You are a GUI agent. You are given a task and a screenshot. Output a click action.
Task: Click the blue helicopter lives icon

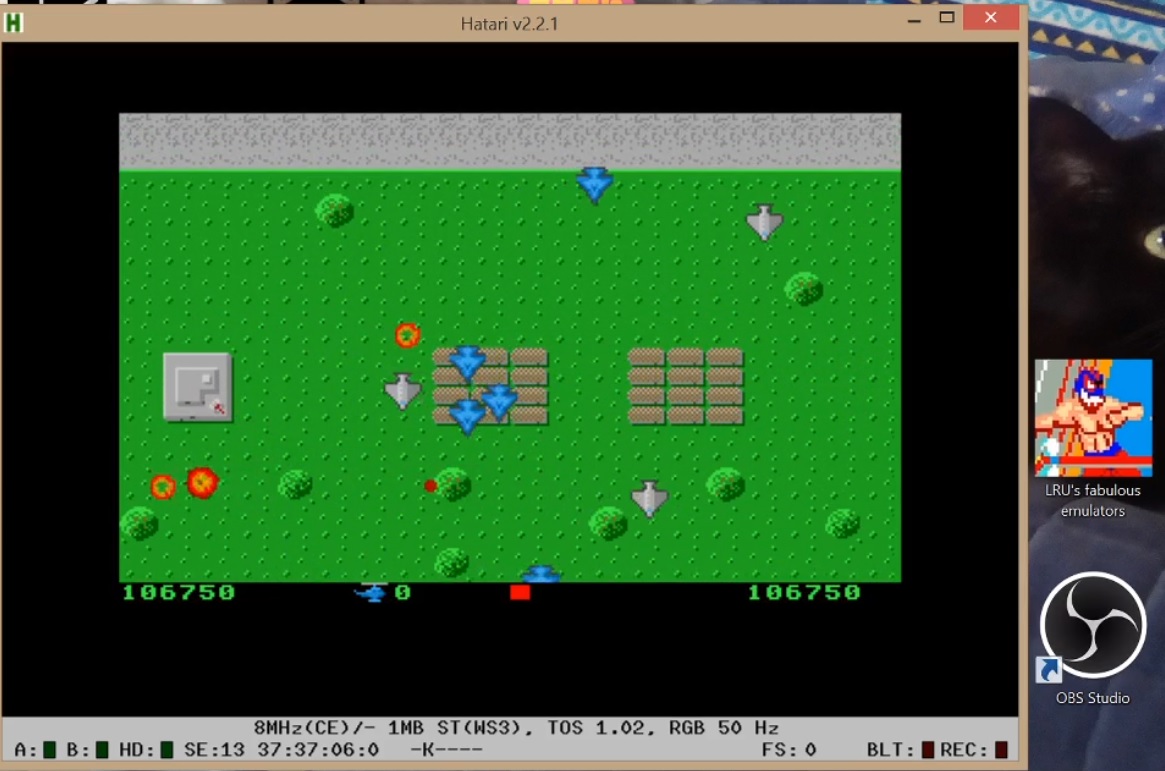click(371, 593)
